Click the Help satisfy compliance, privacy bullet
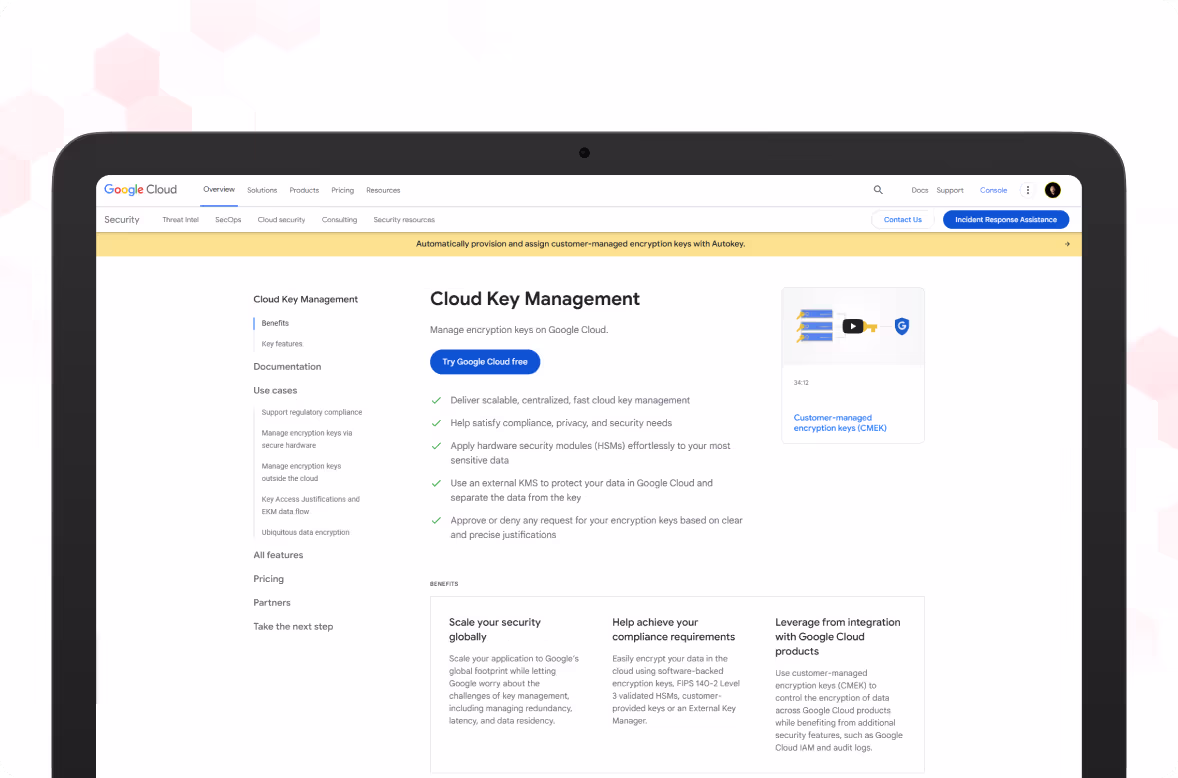This screenshot has width=1178, height=778. [560, 423]
